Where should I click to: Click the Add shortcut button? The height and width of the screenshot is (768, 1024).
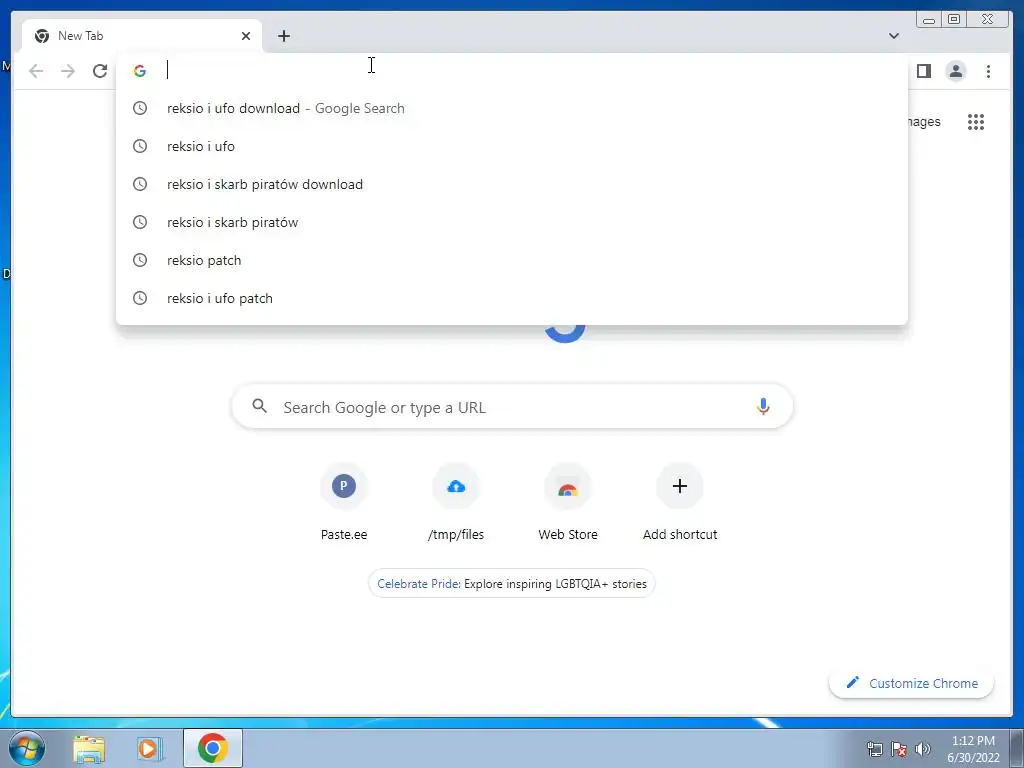680,502
